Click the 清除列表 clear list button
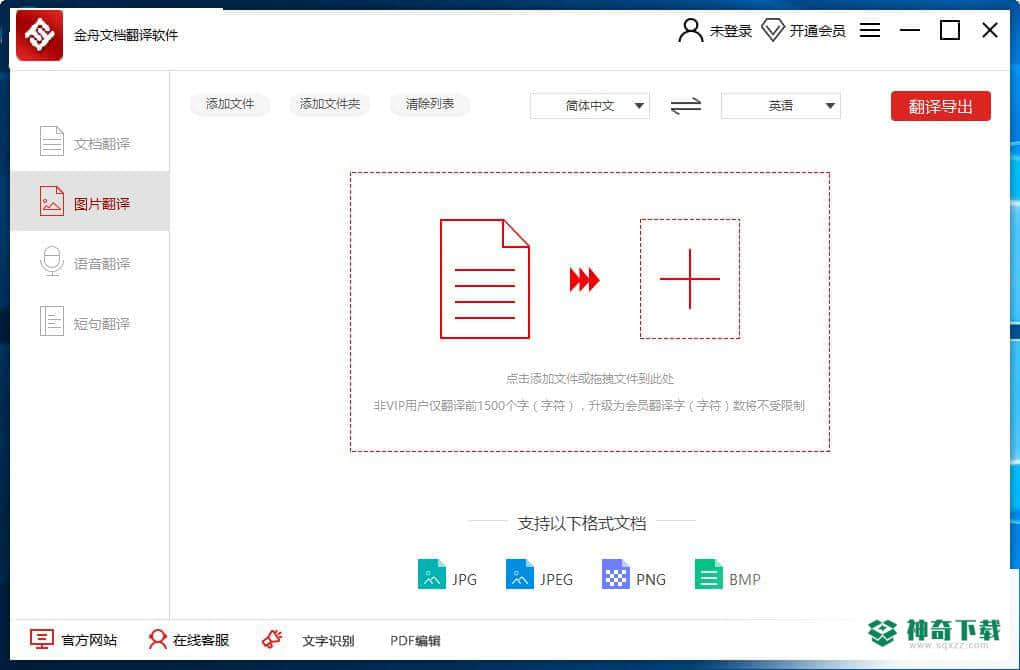Viewport: 1020px width, 670px height. tap(430, 104)
